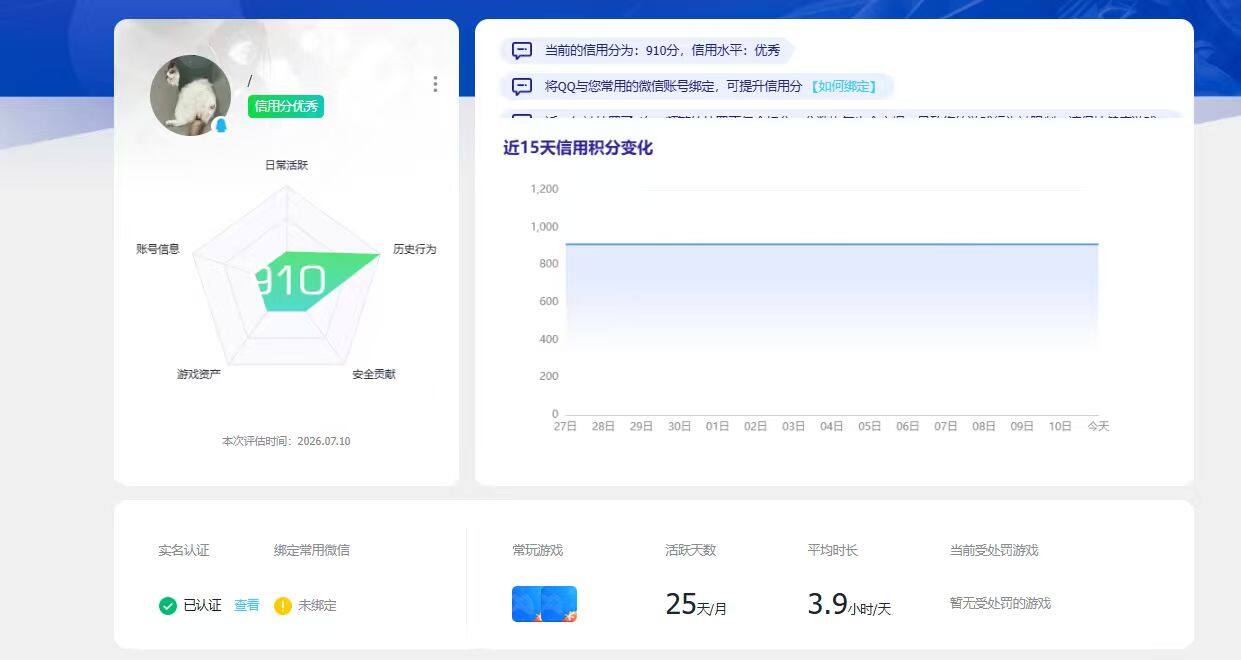Click the 400 value on the chart axis

coord(549,339)
